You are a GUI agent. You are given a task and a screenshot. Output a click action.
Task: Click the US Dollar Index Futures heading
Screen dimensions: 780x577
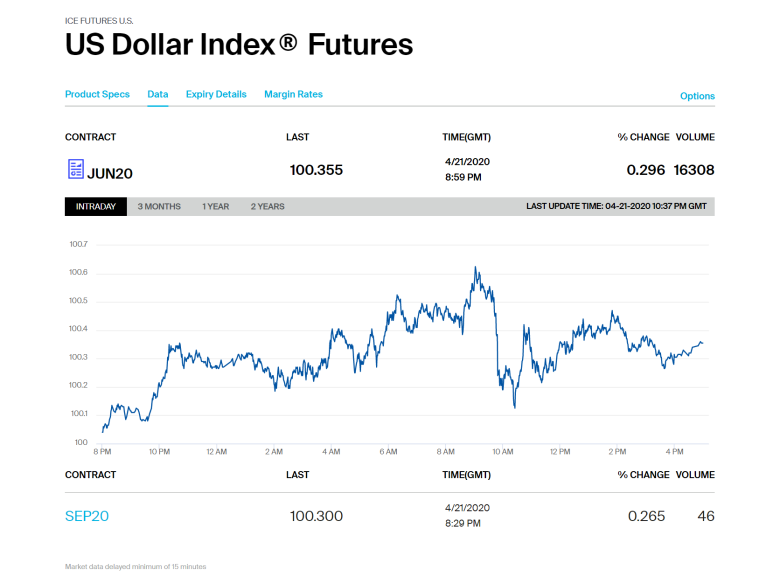point(239,45)
